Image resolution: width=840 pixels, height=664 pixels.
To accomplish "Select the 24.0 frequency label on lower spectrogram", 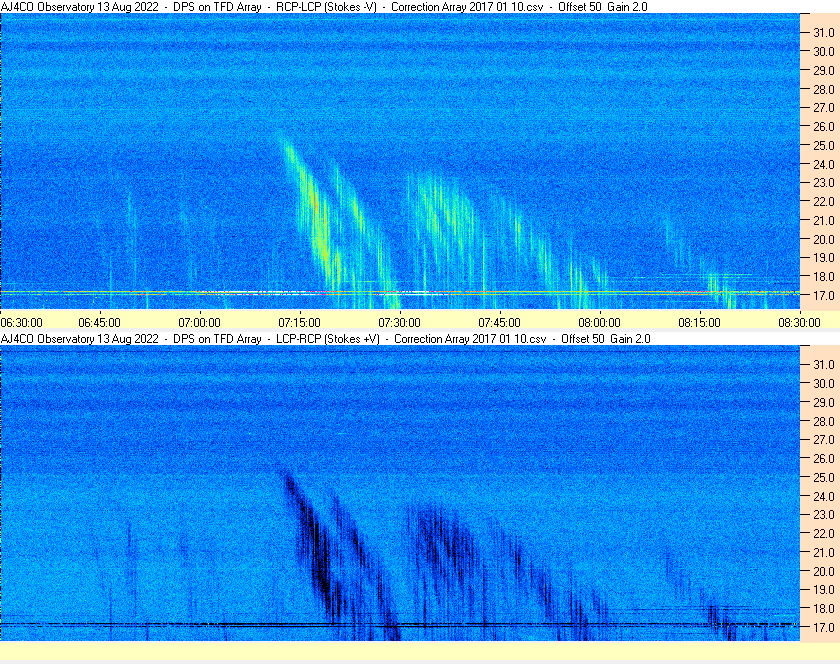I will click(x=824, y=496).
